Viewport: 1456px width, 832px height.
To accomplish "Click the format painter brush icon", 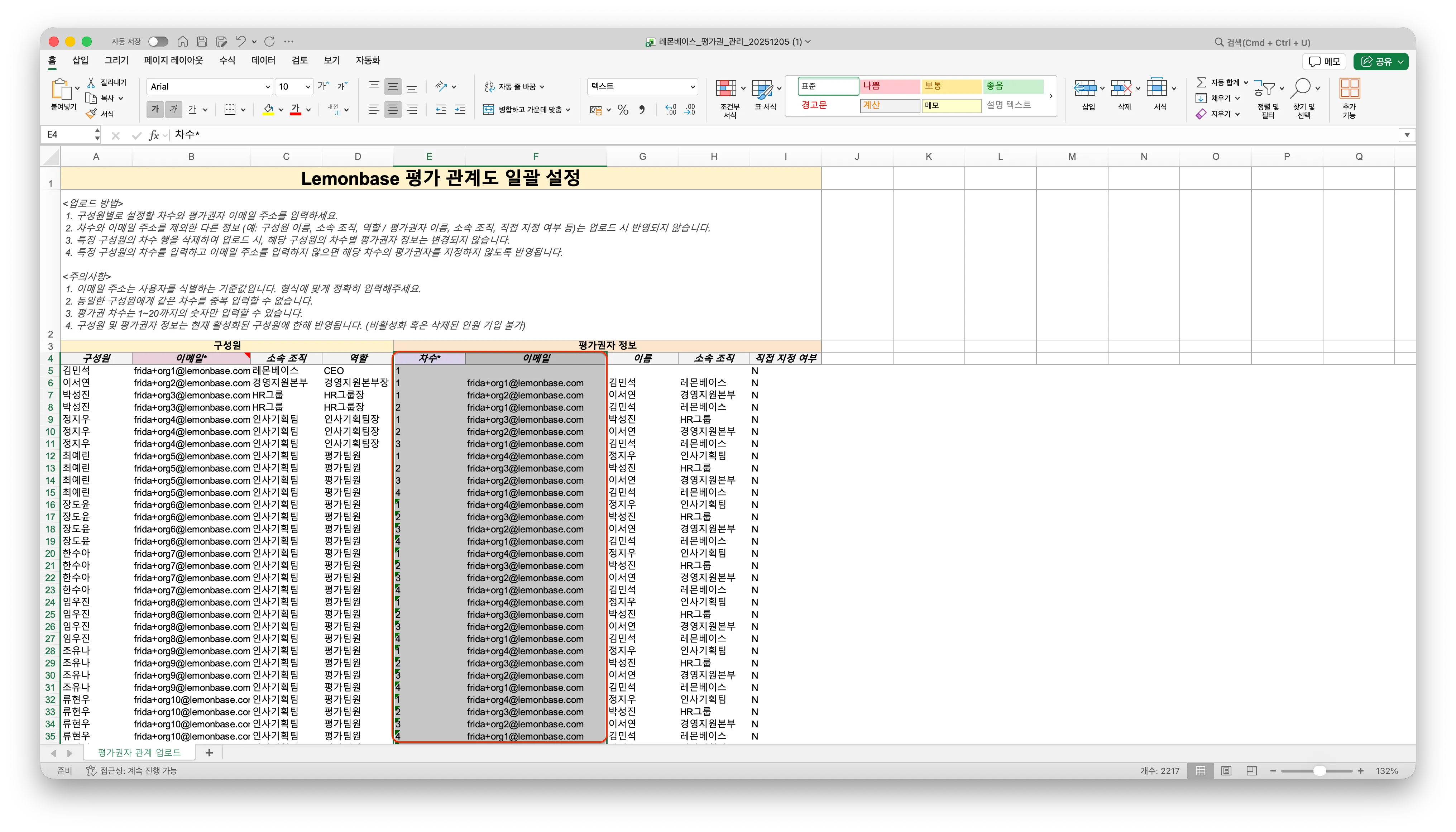I will [x=91, y=114].
